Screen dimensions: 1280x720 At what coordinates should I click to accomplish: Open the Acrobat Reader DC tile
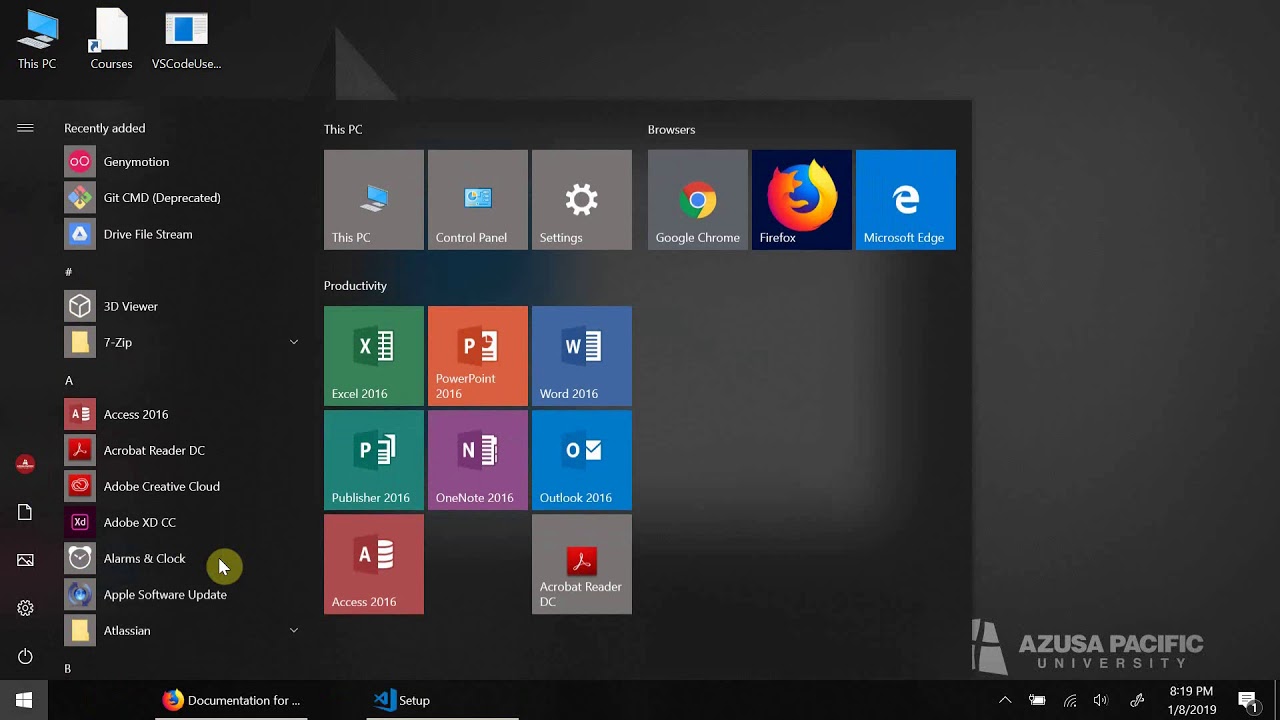(x=582, y=564)
